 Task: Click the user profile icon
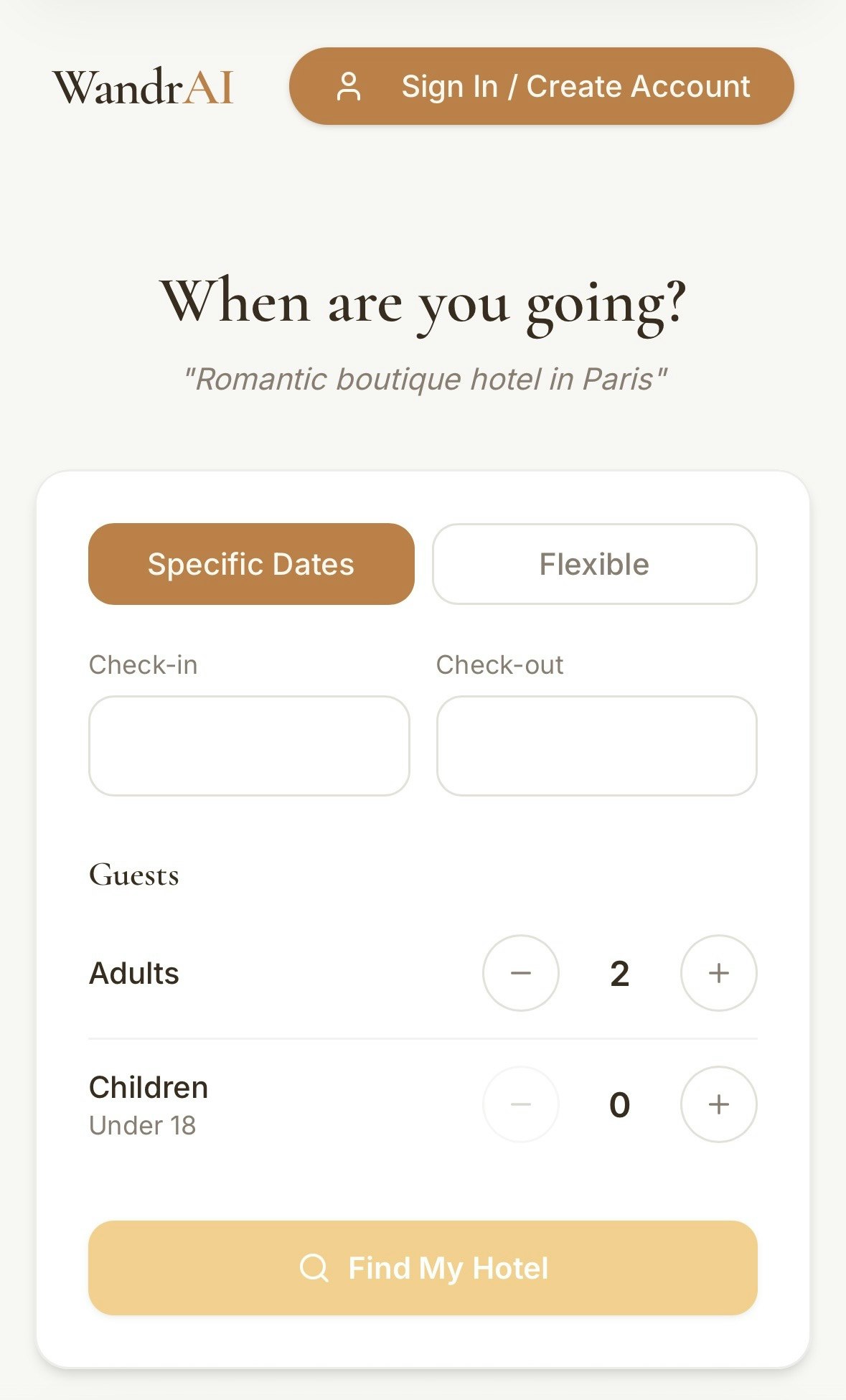tap(349, 87)
